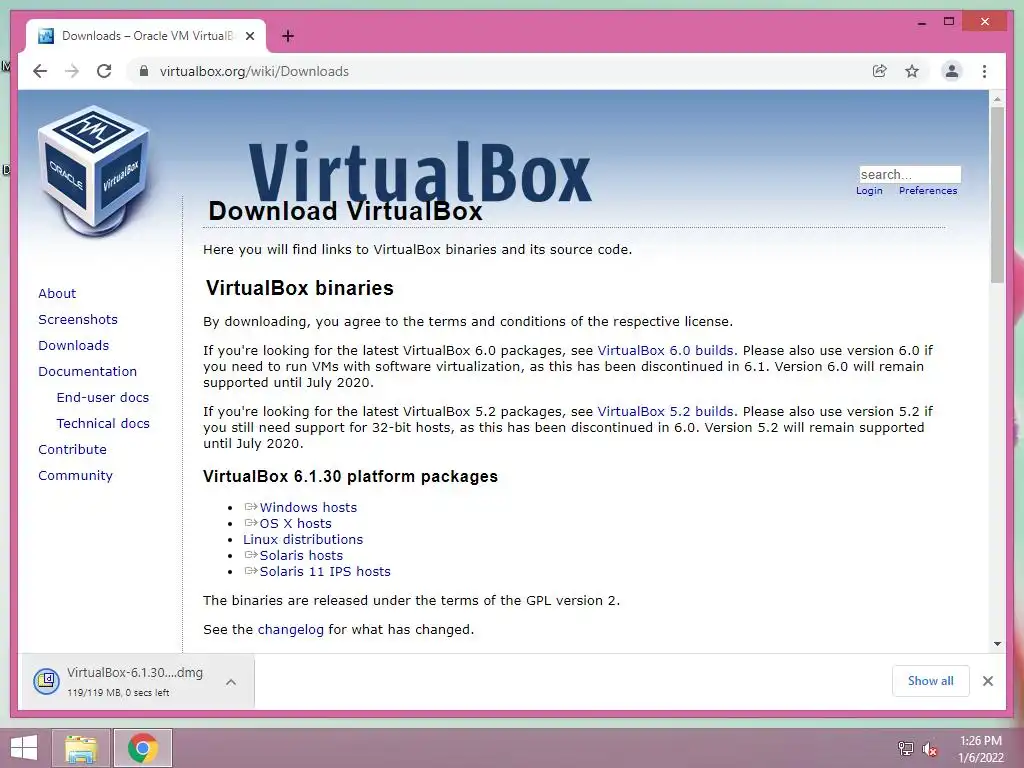The image size is (1024, 768).
Task: Bookmark this page with the star icon
Action: point(912,71)
